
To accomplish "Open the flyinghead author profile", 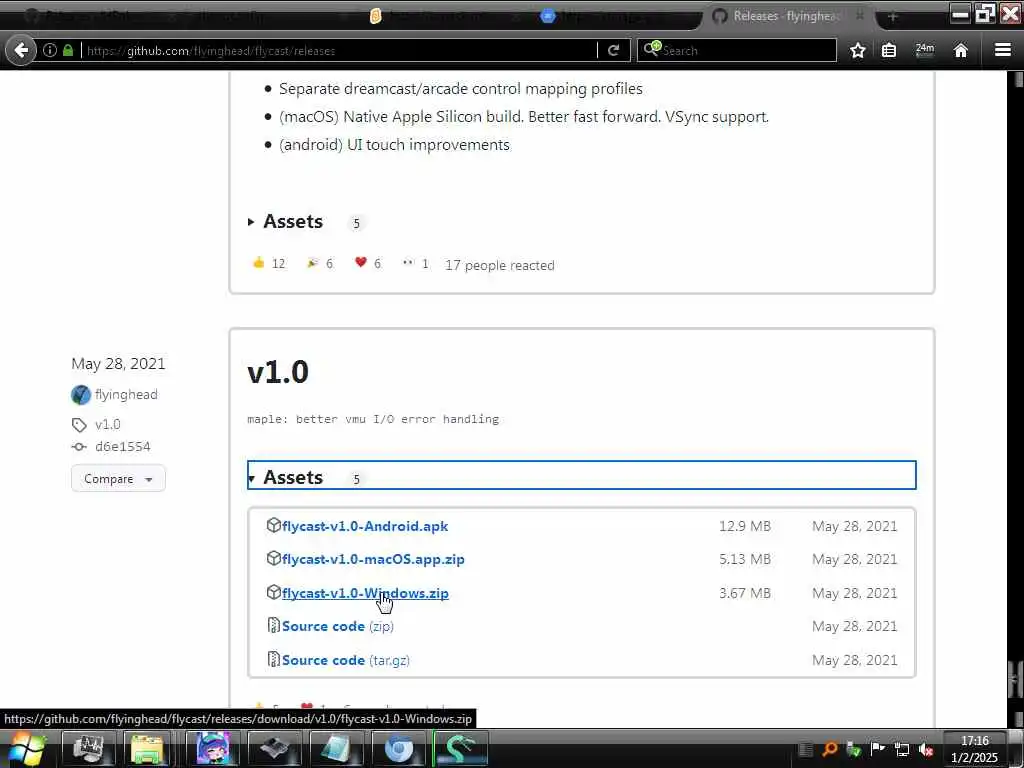I will 126,394.
